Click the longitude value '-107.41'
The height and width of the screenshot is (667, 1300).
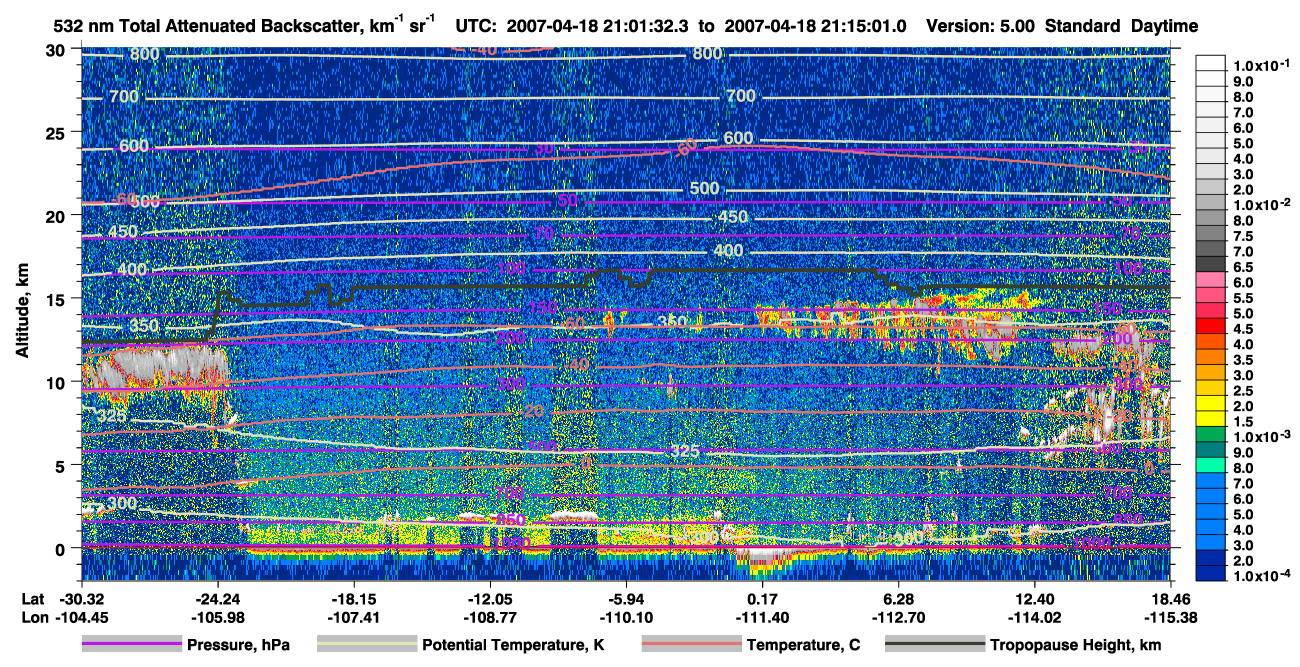[x=353, y=617]
